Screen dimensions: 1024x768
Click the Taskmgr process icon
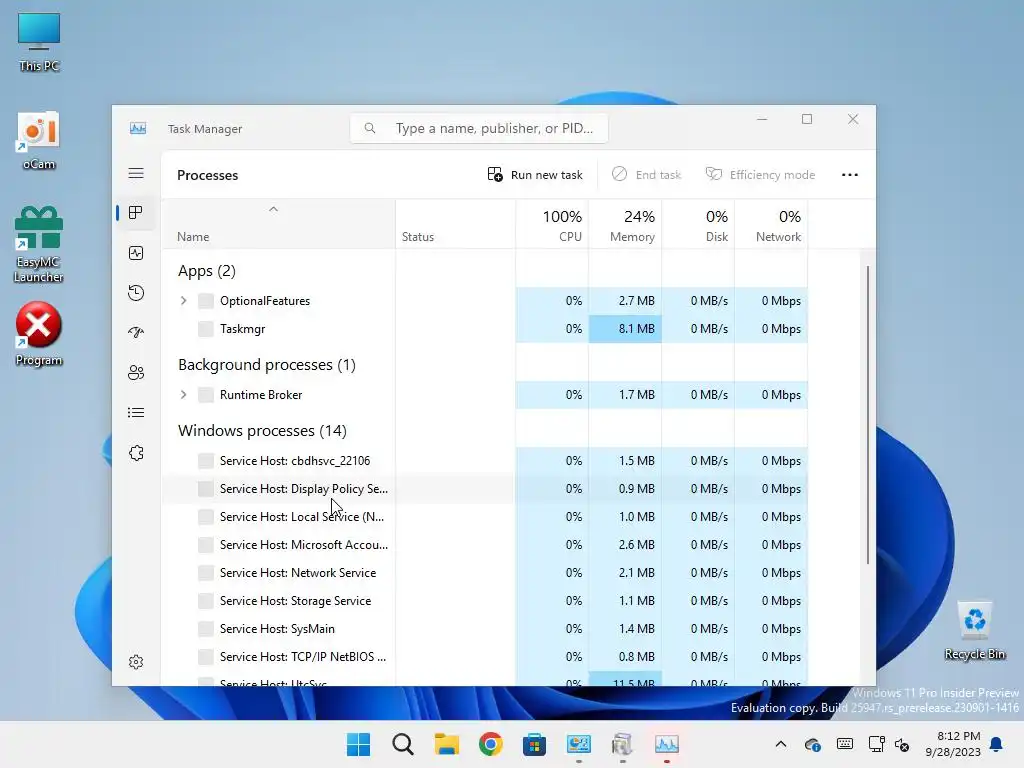[x=206, y=329]
